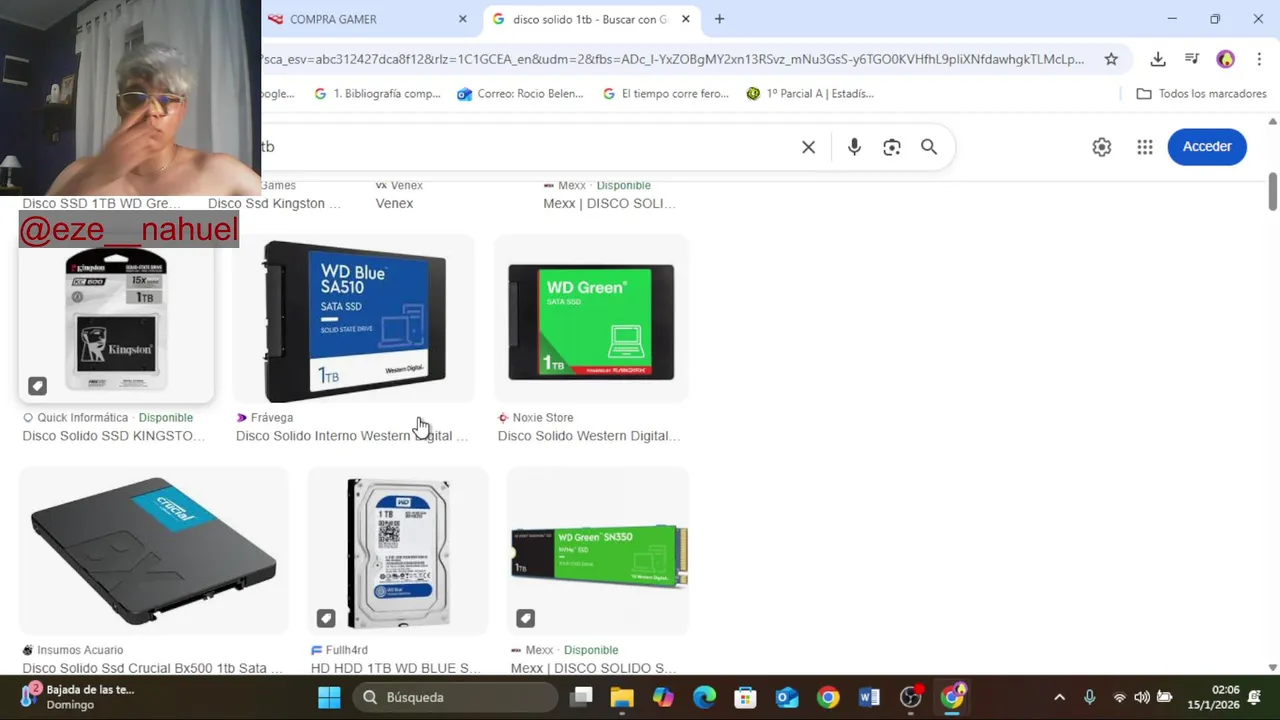Close the disco solido 1tb search tab
The image size is (1280, 720).
click(685, 19)
